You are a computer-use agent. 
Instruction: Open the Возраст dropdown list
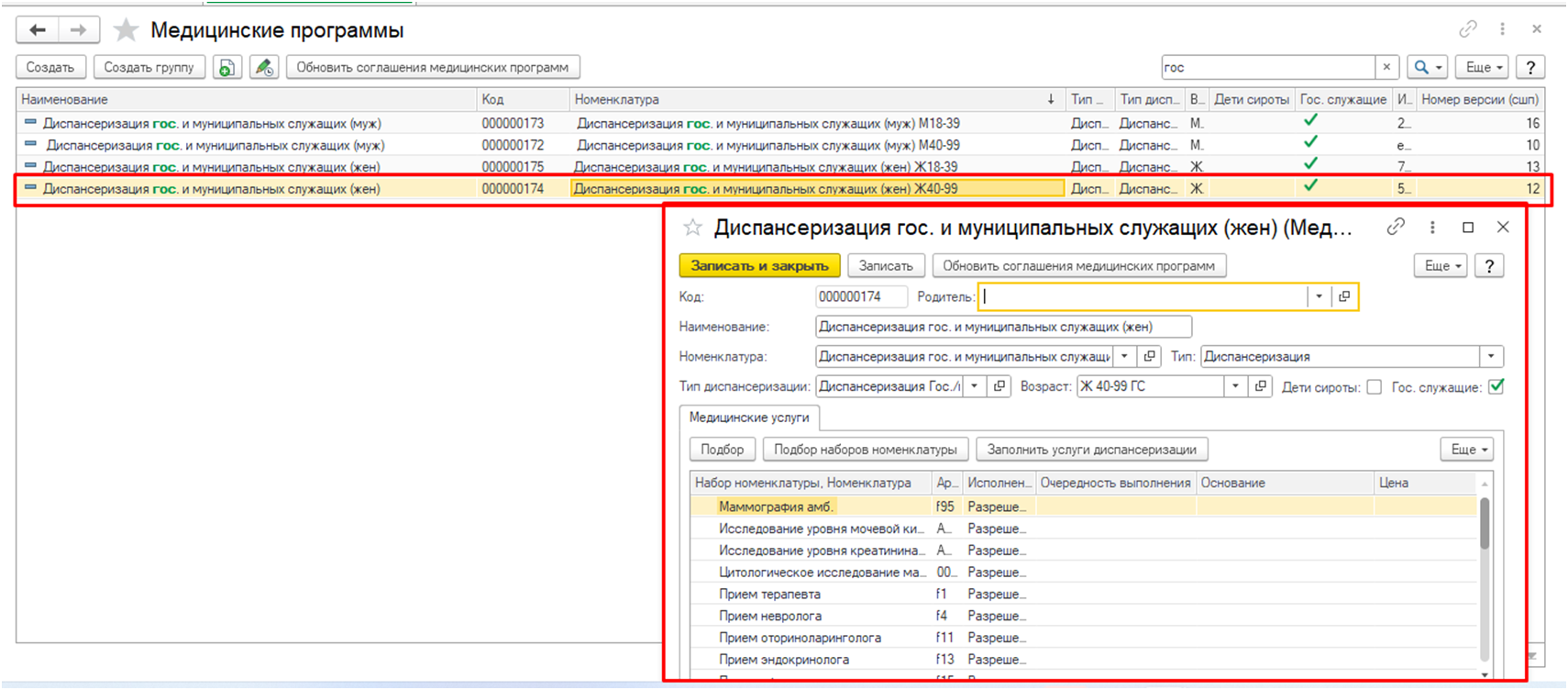click(1235, 386)
